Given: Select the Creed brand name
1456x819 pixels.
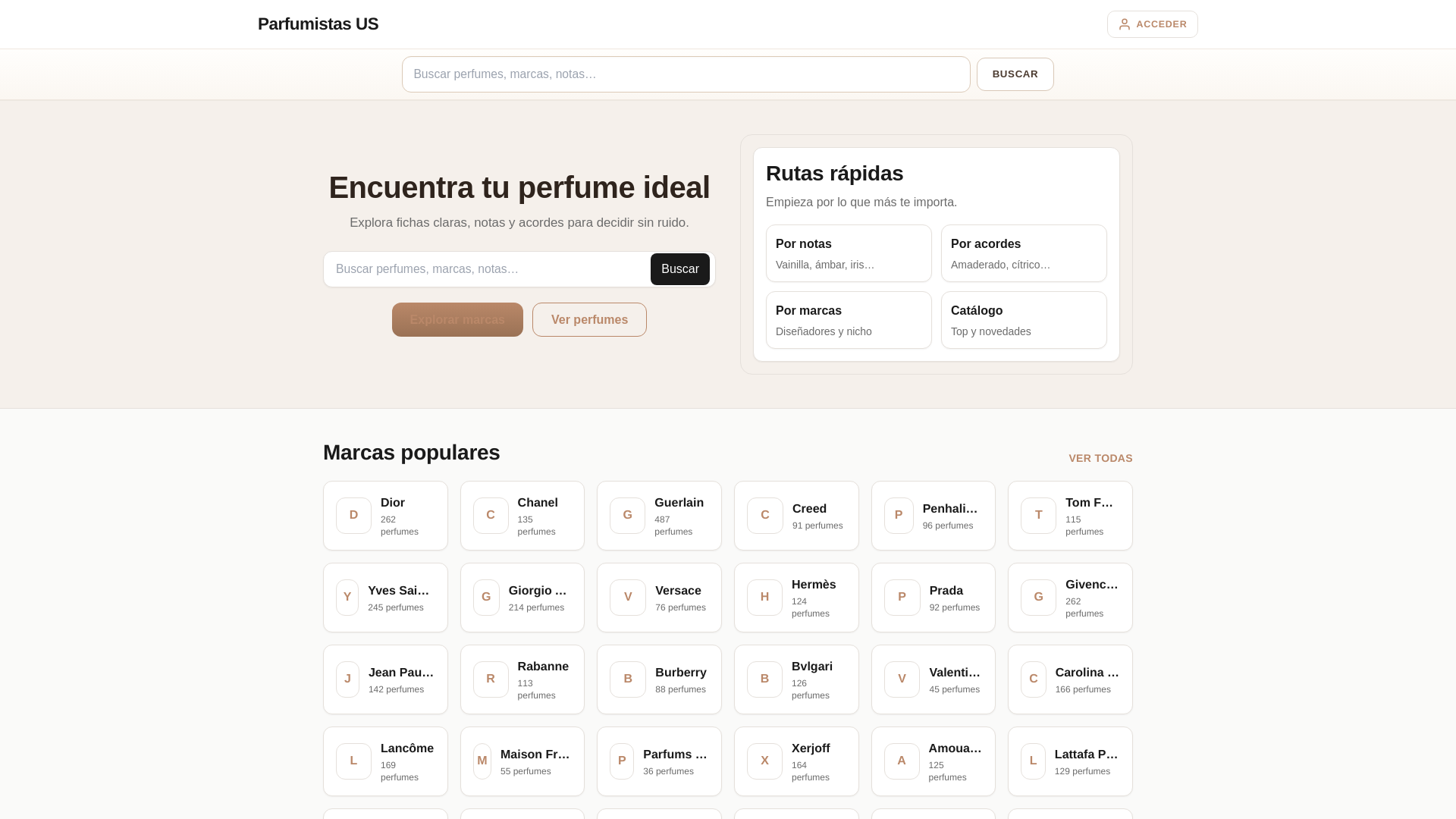Looking at the screenshot, I should coord(809,509).
